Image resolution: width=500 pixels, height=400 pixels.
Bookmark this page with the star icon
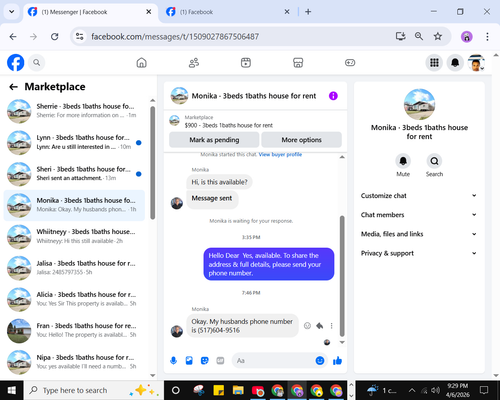click(438, 36)
